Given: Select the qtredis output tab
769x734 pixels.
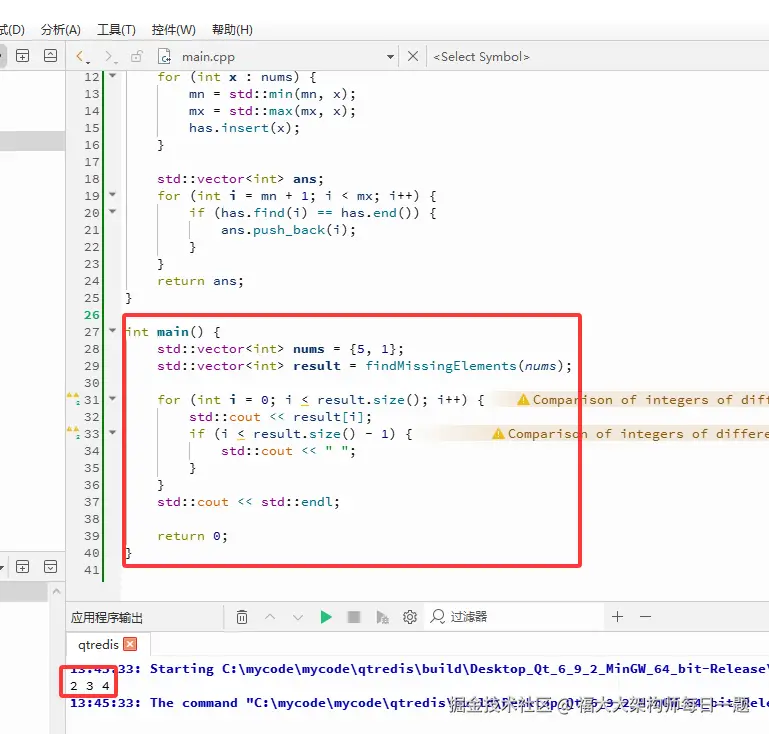Looking at the screenshot, I should tap(98, 644).
